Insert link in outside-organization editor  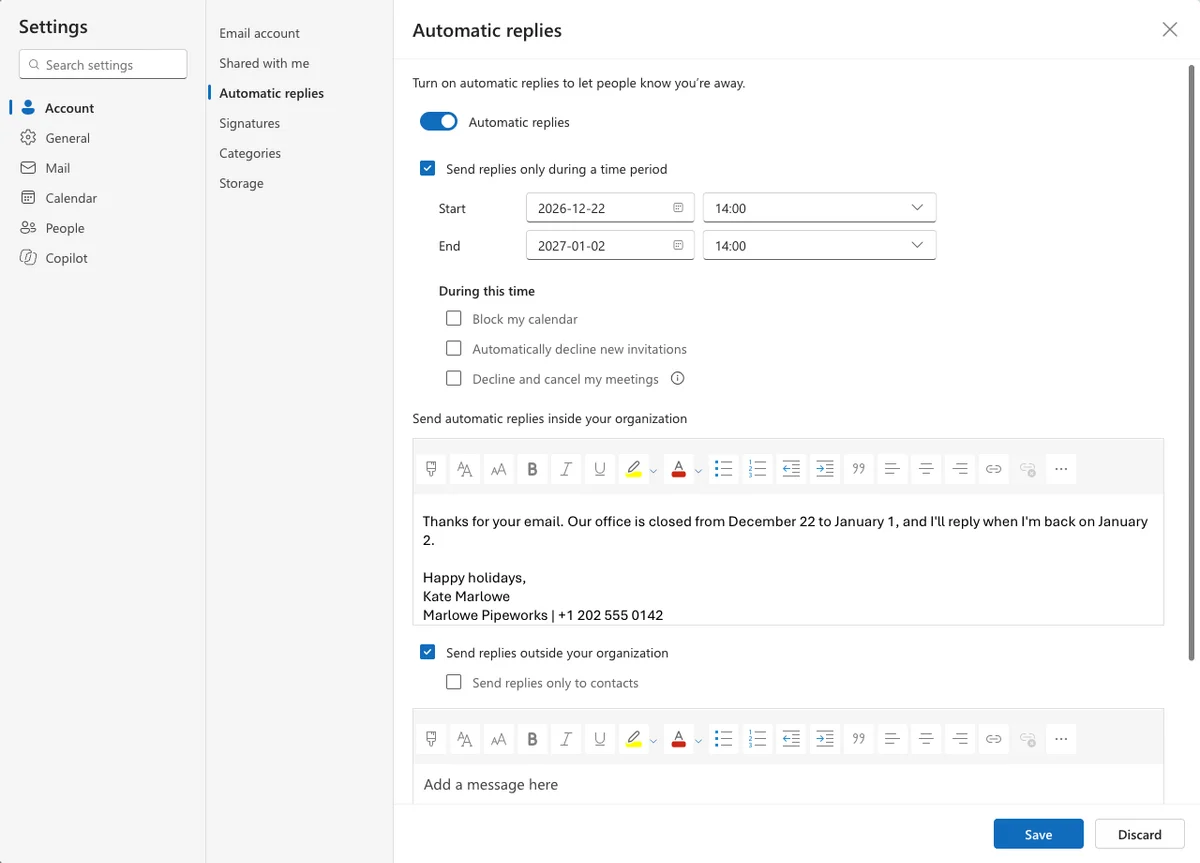[x=993, y=739]
